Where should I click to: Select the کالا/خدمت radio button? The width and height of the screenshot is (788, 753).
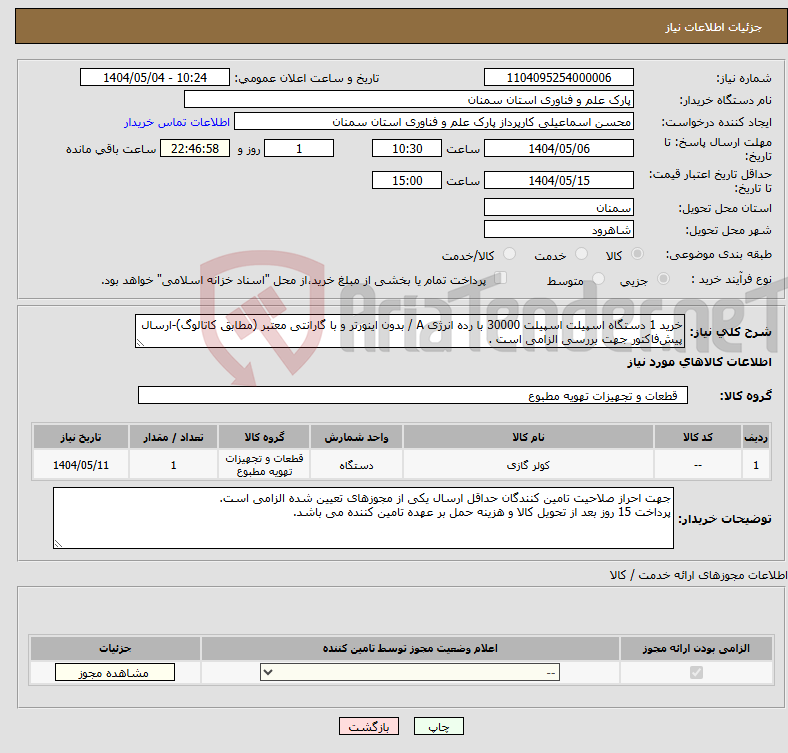point(510,254)
